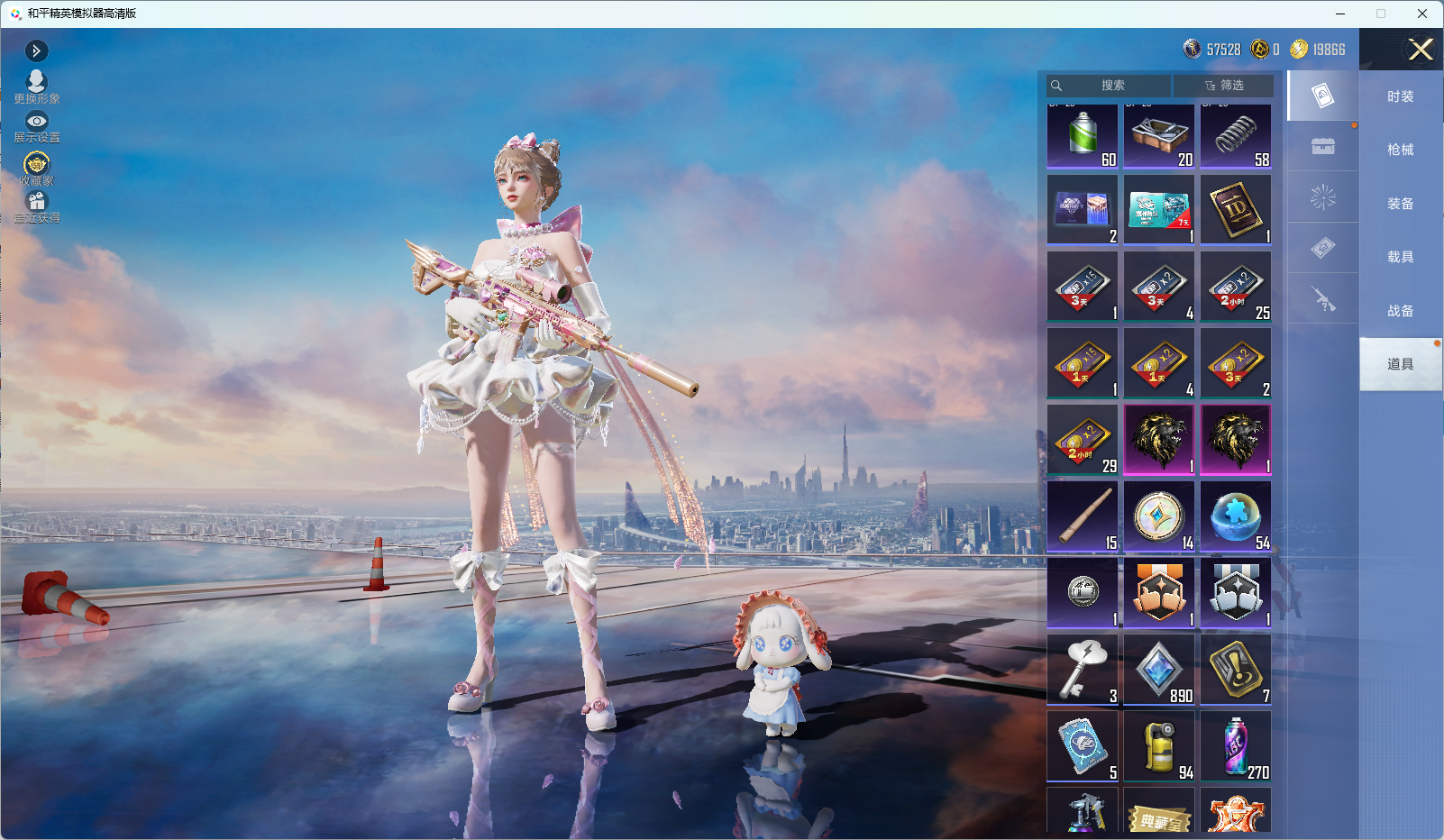Click the bunny doll pet on the ground

coord(781,662)
